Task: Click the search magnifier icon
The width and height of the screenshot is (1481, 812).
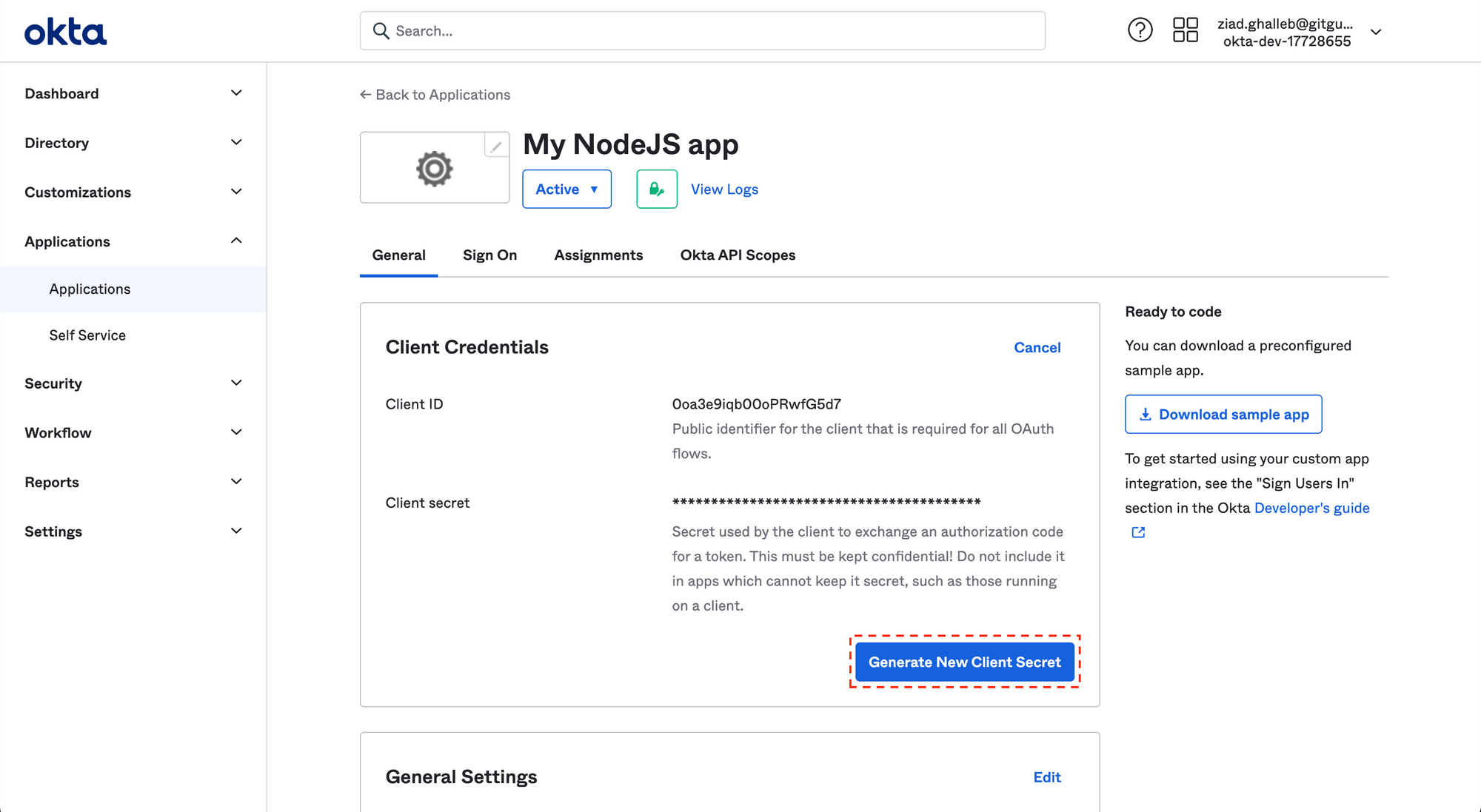Action: (x=380, y=30)
